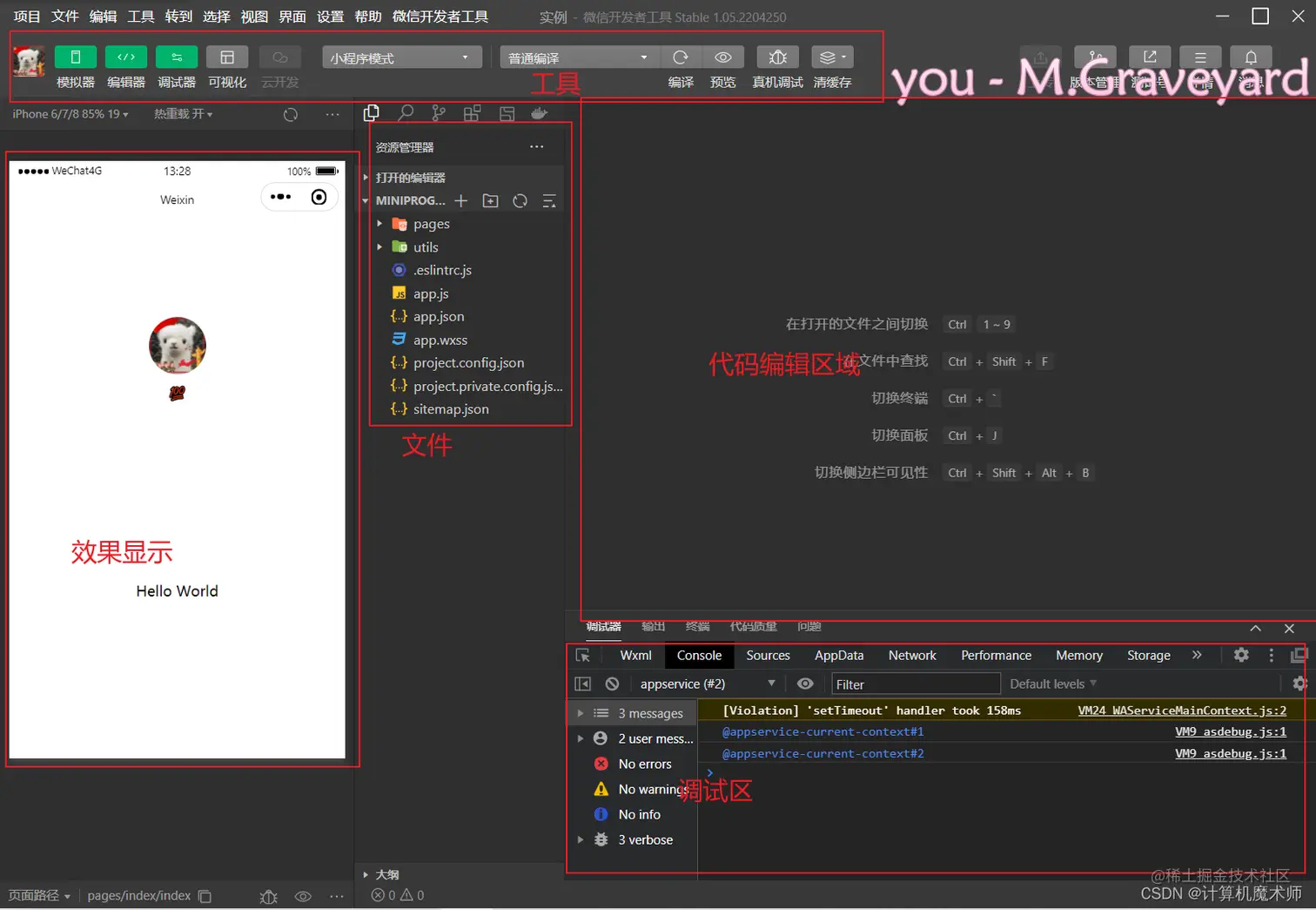The height and width of the screenshot is (910, 1316).
Task: Toggle the 编辑器 editor panel button
Action: 126,57
